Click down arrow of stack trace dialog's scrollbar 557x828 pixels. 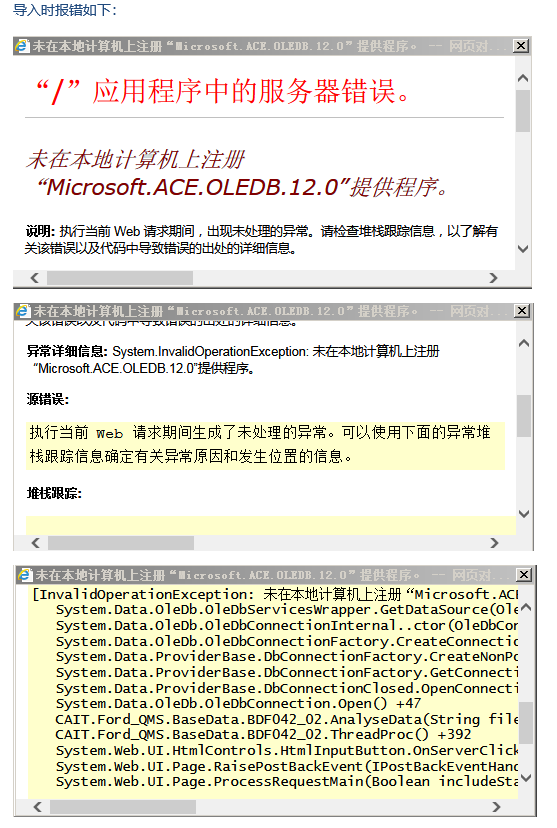(x=526, y=778)
